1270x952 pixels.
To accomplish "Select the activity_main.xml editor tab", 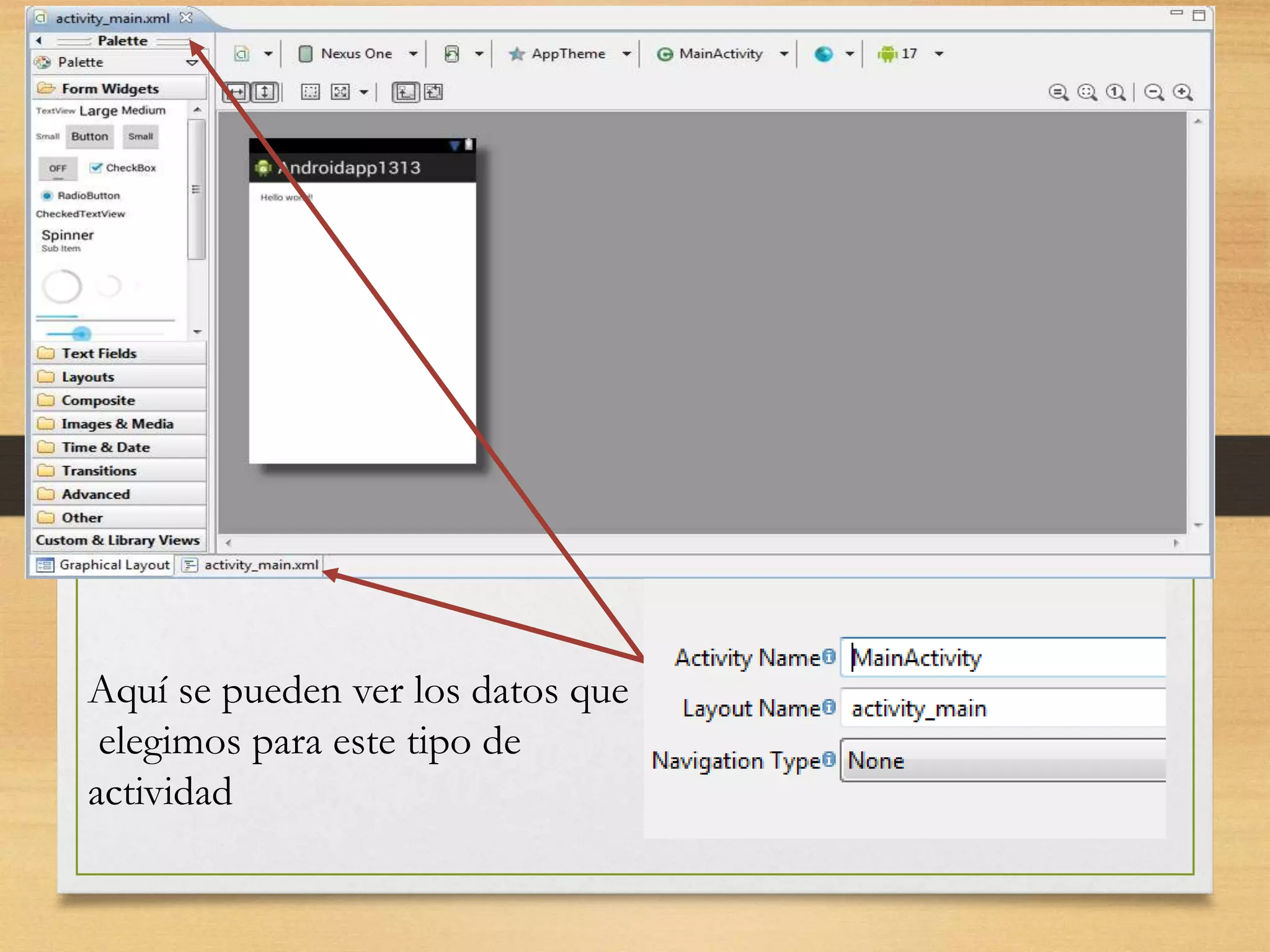I will pyautogui.click(x=113, y=18).
